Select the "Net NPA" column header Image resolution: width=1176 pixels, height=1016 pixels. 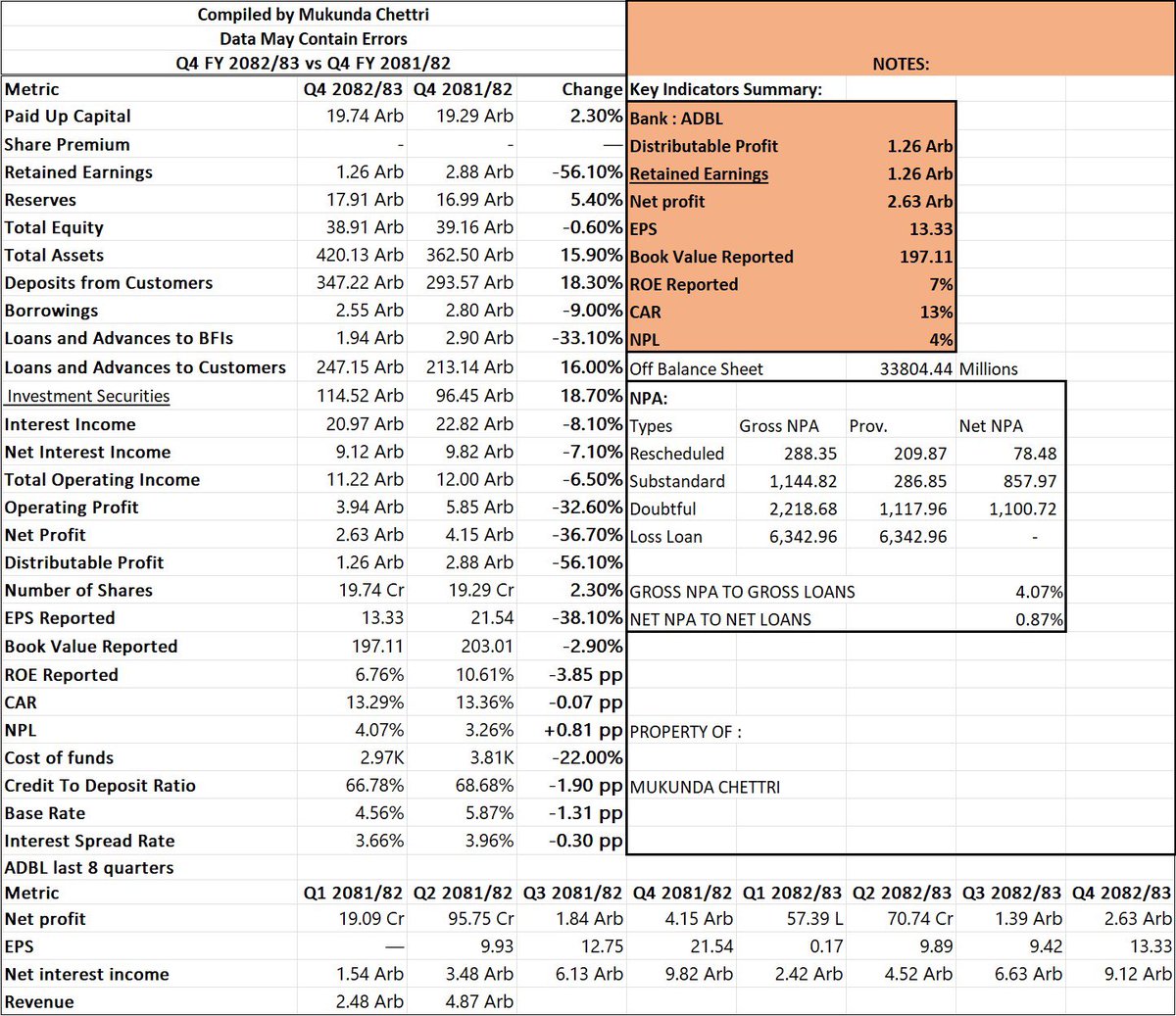[991, 426]
